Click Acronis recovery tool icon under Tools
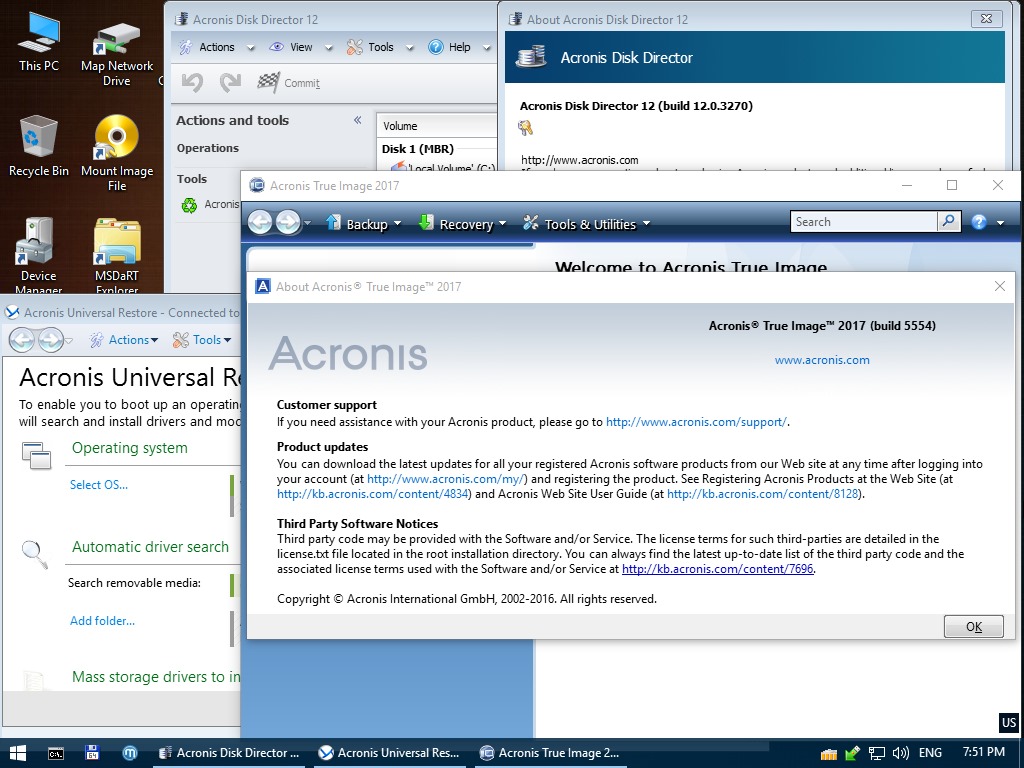1024x768 pixels. point(189,205)
